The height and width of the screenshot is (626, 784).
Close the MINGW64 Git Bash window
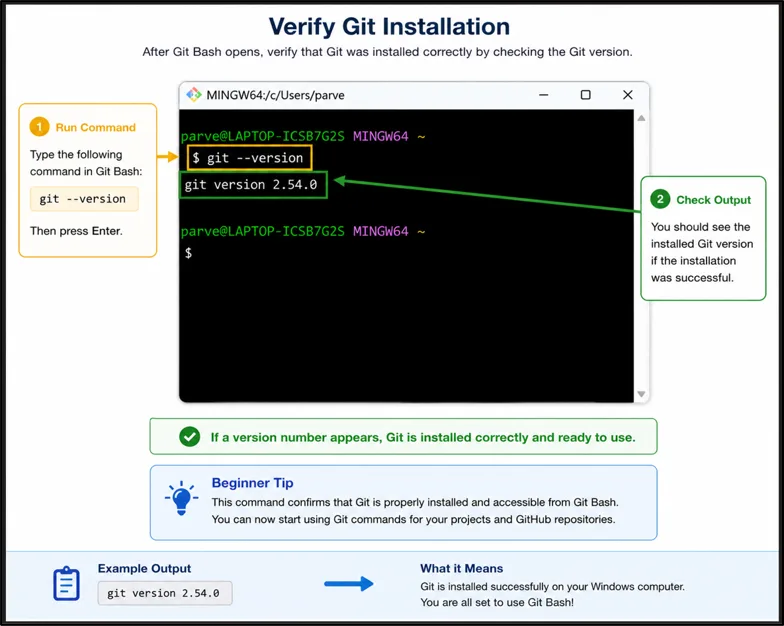(x=628, y=94)
